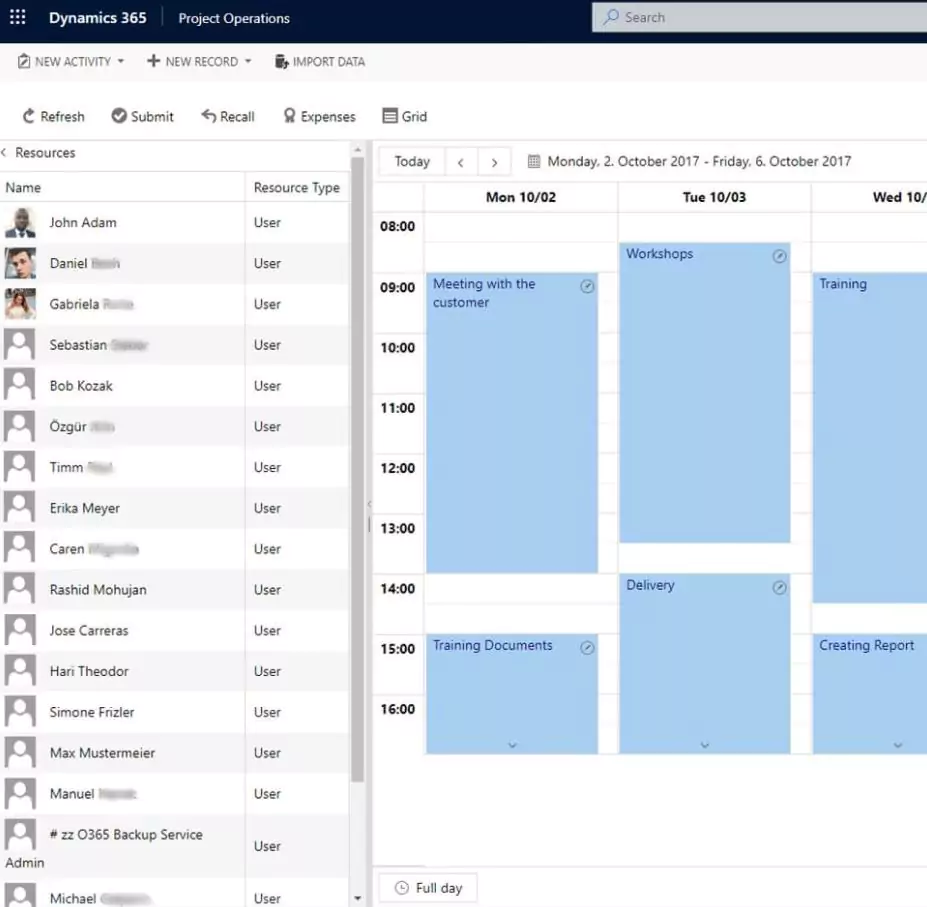Click the Full day button
Image resolution: width=927 pixels, height=907 pixels.
[x=428, y=888]
